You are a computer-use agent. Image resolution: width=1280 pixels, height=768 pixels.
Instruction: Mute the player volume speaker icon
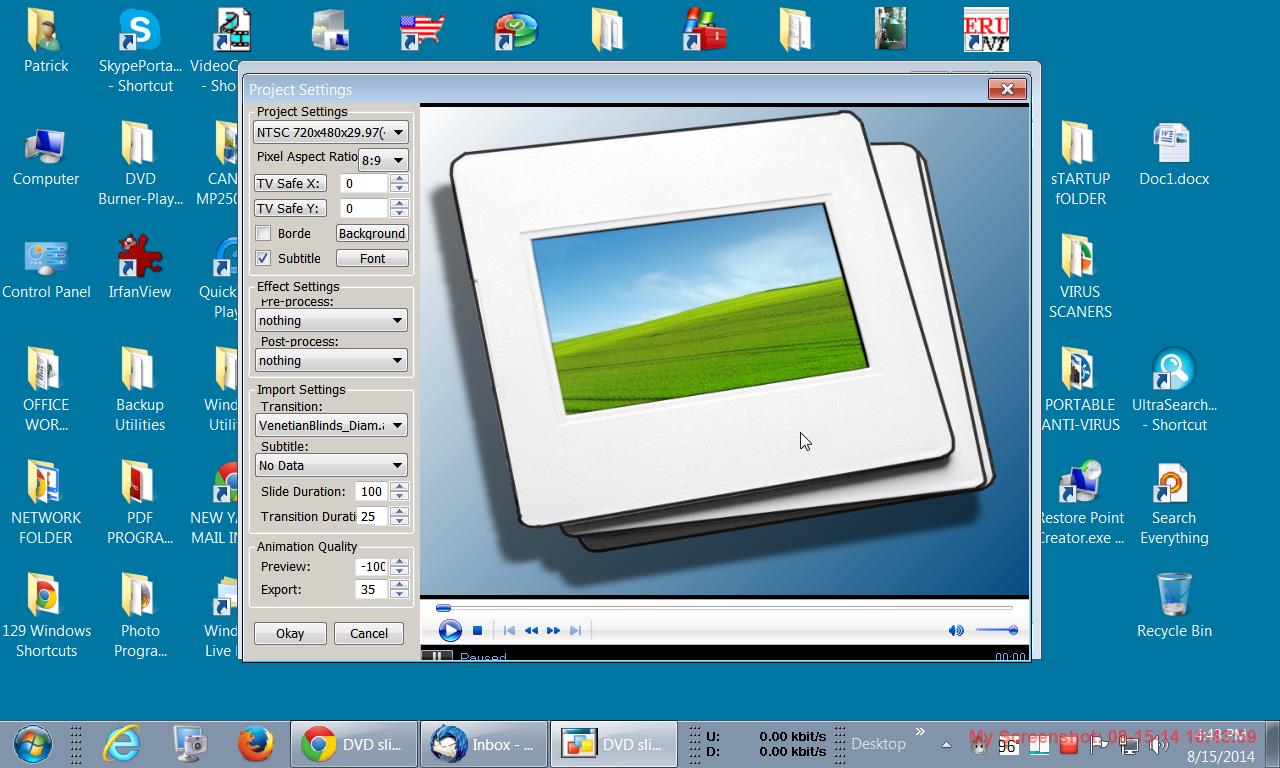(956, 630)
